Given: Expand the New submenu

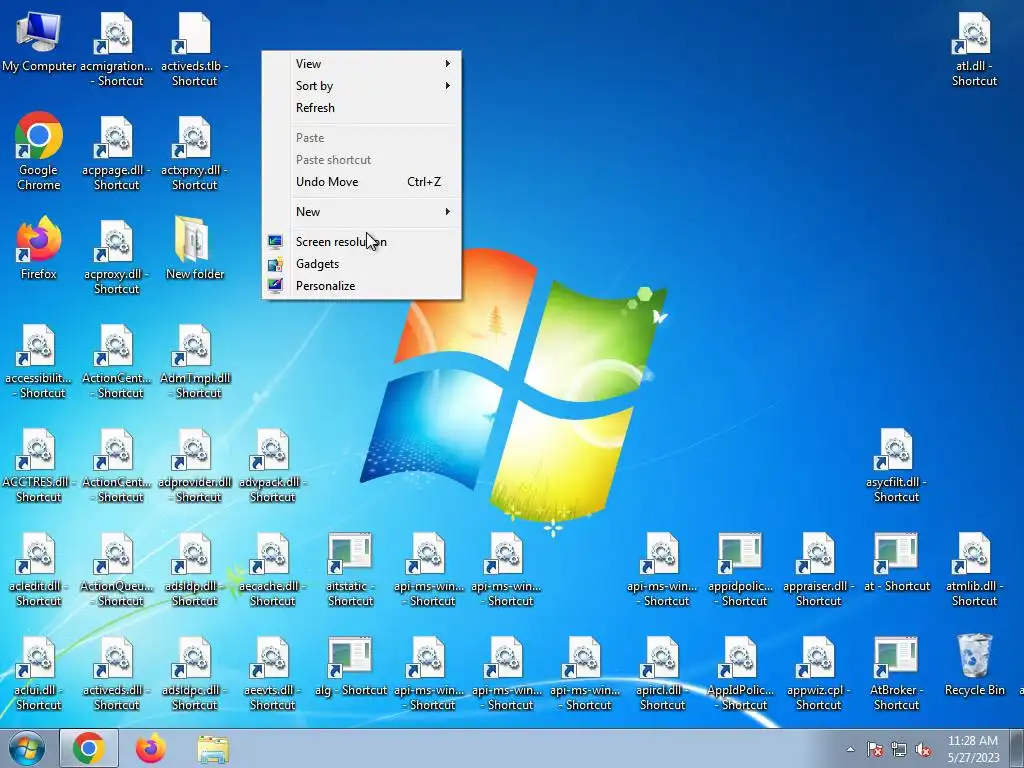Looking at the screenshot, I should click(362, 212).
